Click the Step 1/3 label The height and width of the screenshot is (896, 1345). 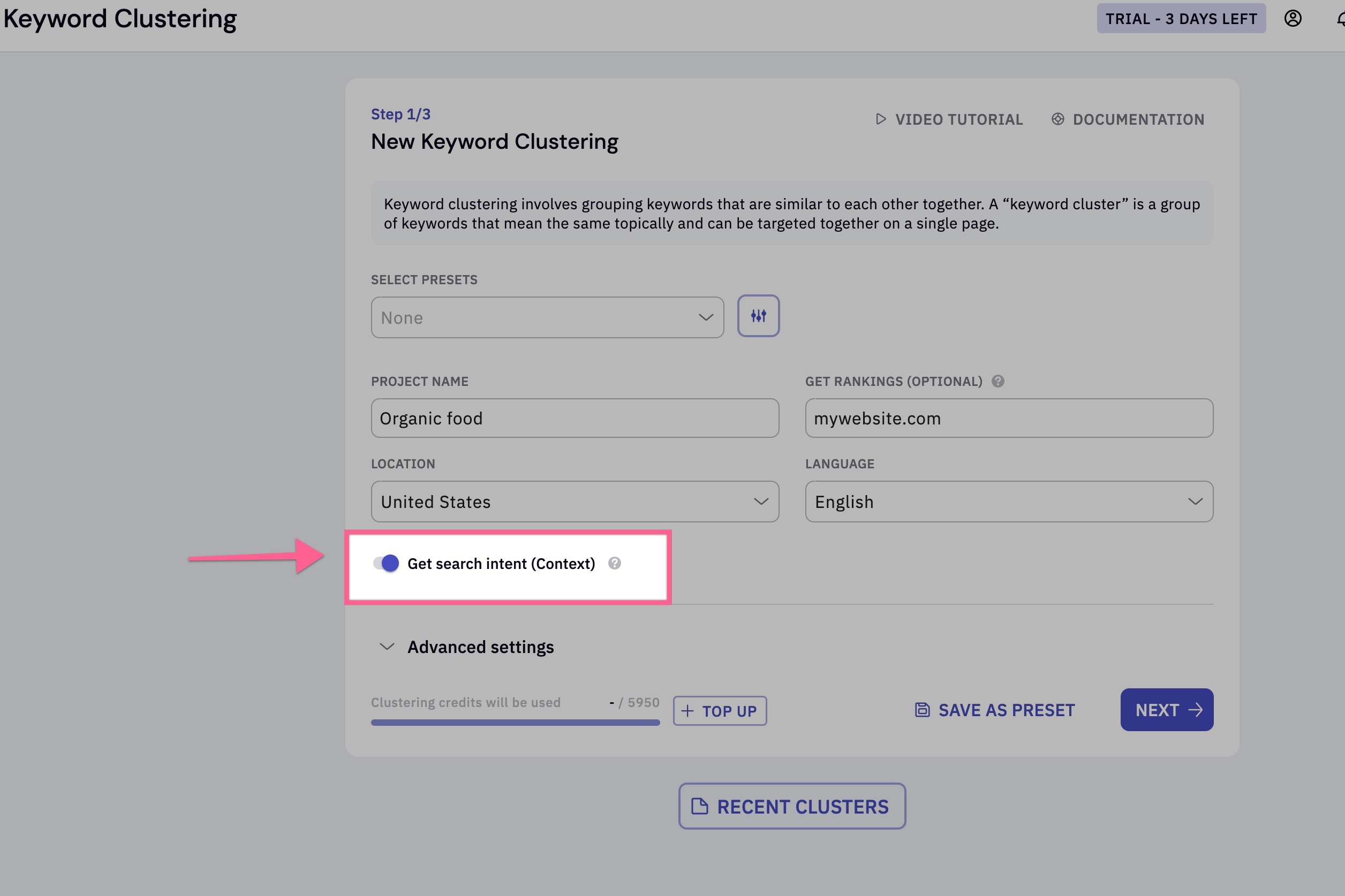tap(401, 115)
